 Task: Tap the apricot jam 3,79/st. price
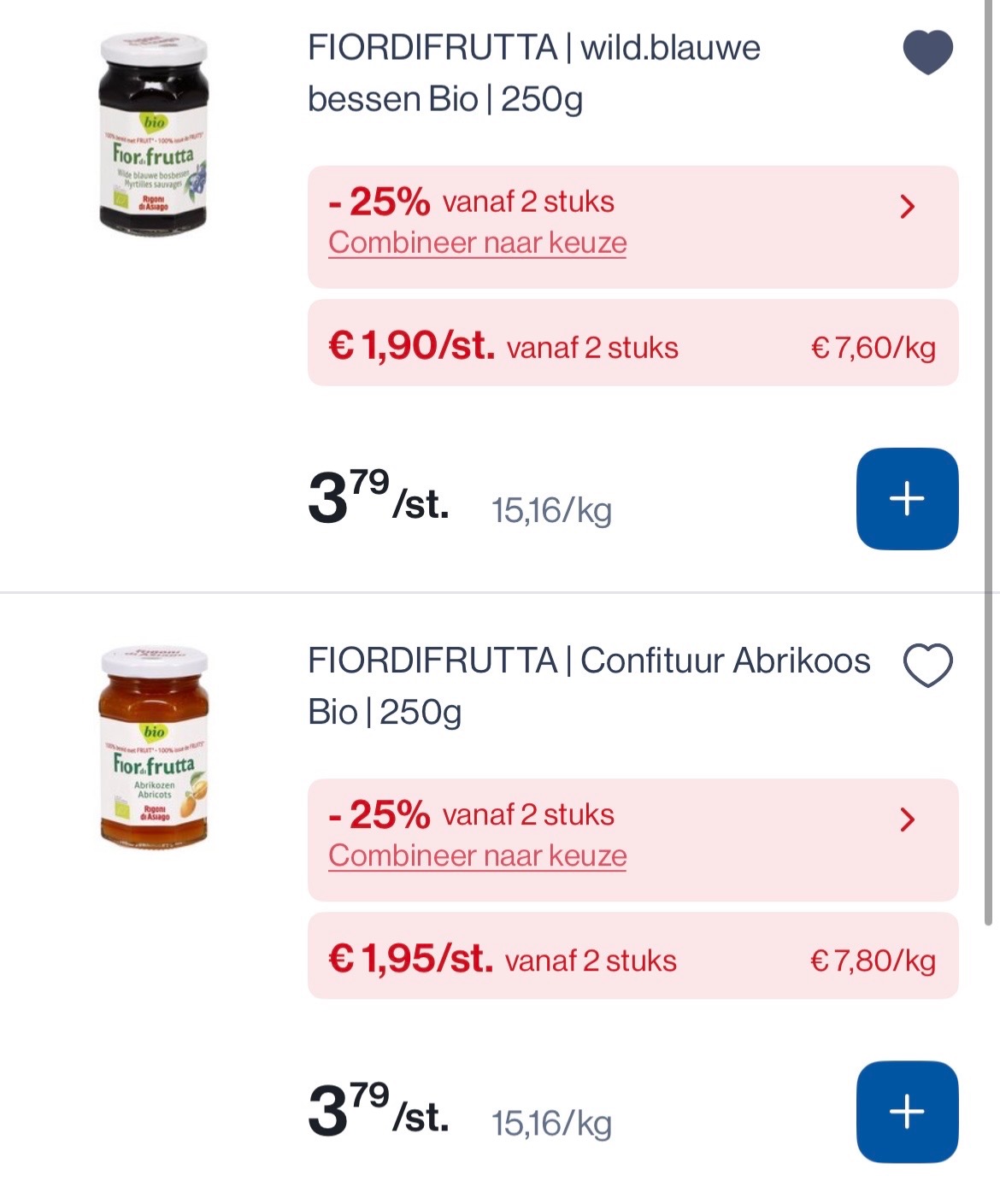(x=378, y=1111)
